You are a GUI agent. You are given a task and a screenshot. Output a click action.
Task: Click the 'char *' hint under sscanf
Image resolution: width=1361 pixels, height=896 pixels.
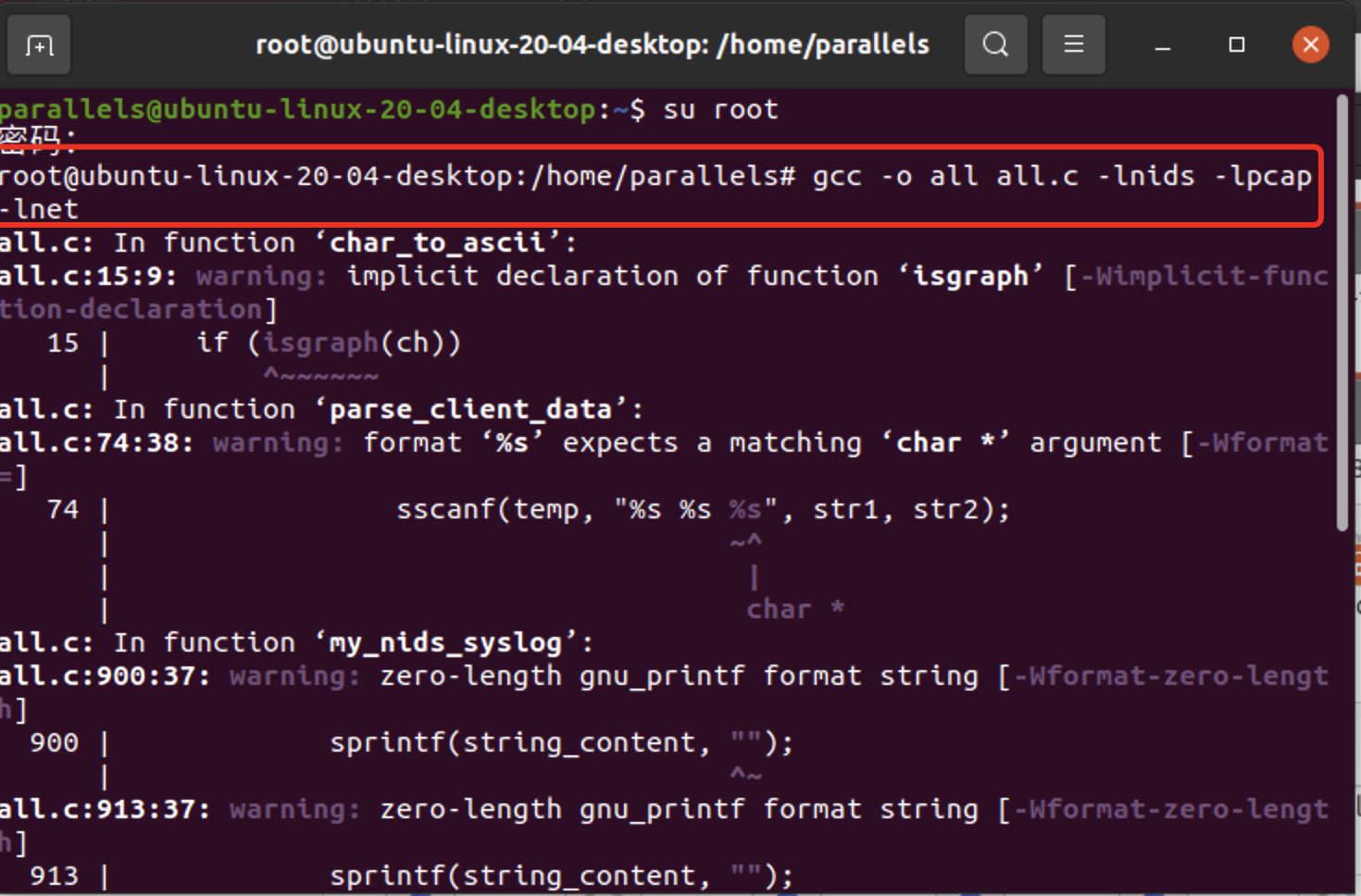click(795, 609)
